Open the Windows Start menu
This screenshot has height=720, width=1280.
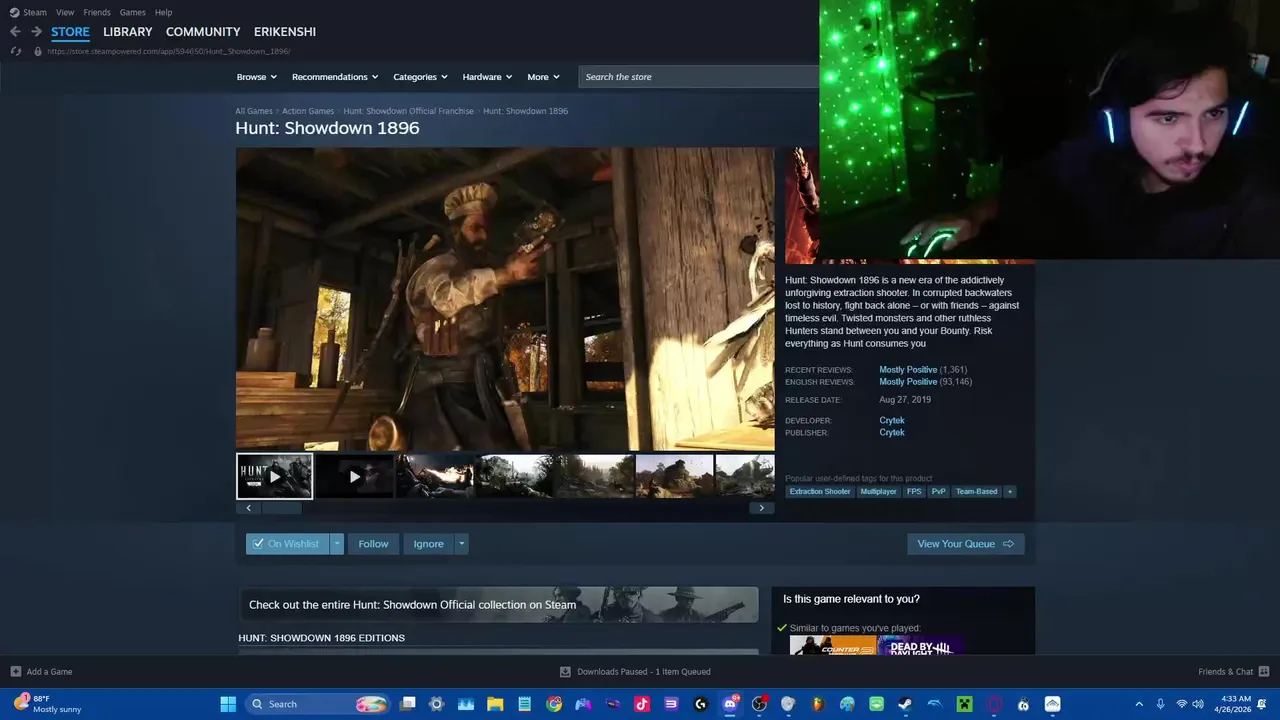pyautogui.click(x=228, y=704)
